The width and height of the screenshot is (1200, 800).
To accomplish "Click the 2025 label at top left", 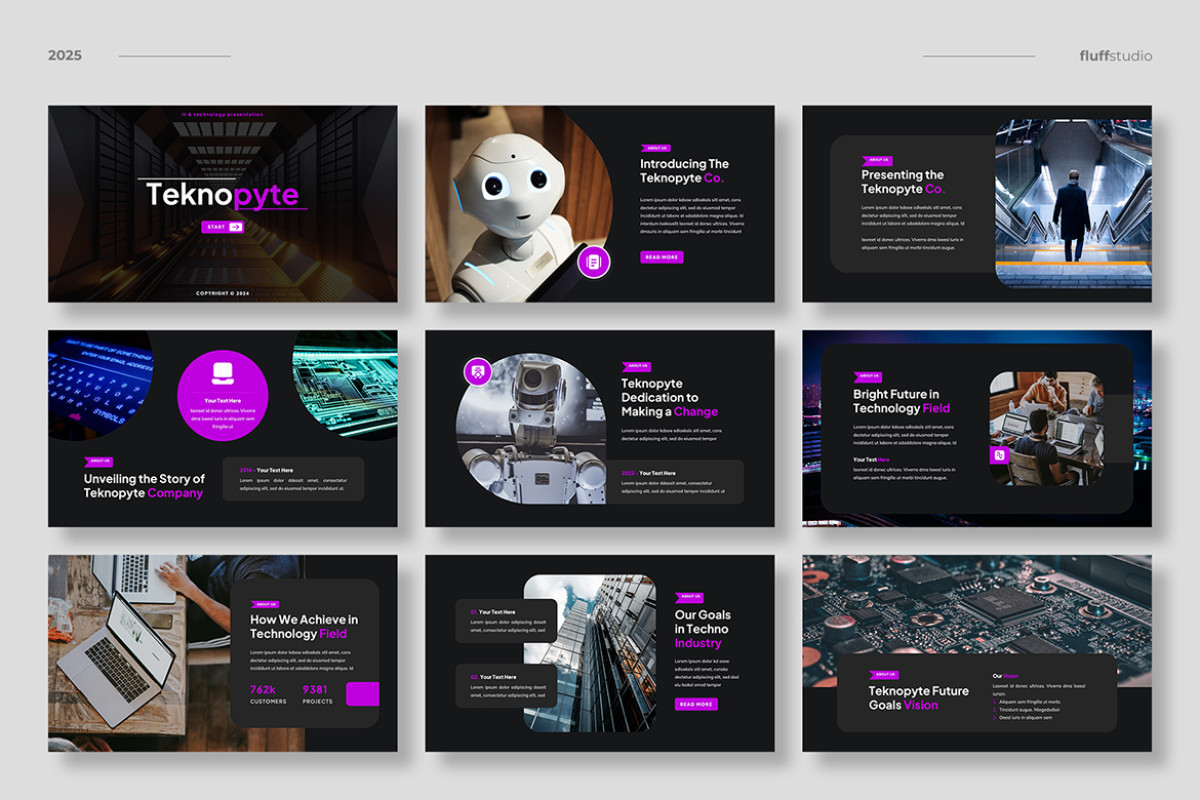I will pyautogui.click(x=65, y=56).
